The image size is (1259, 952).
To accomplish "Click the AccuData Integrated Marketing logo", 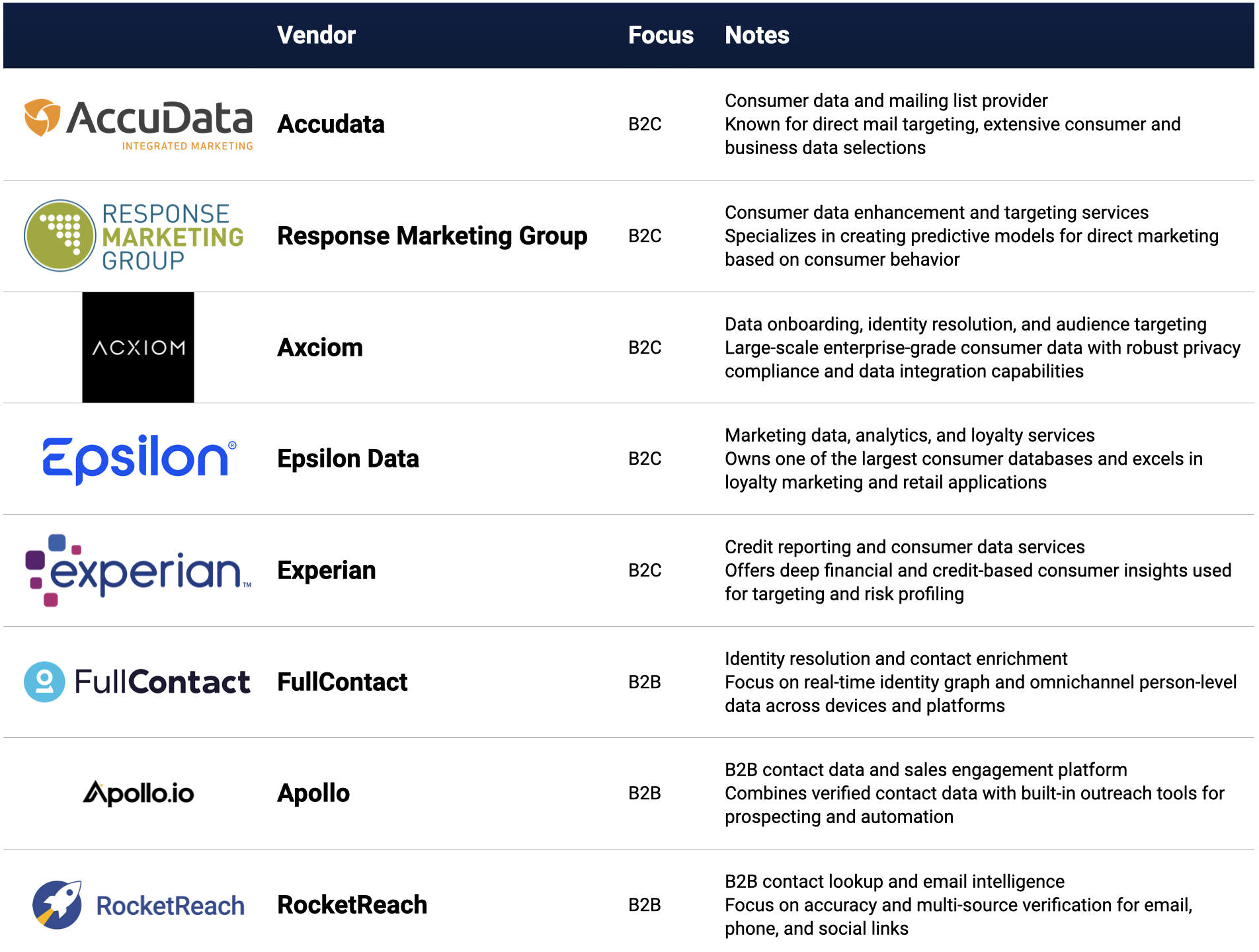I will click(x=138, y=125).
